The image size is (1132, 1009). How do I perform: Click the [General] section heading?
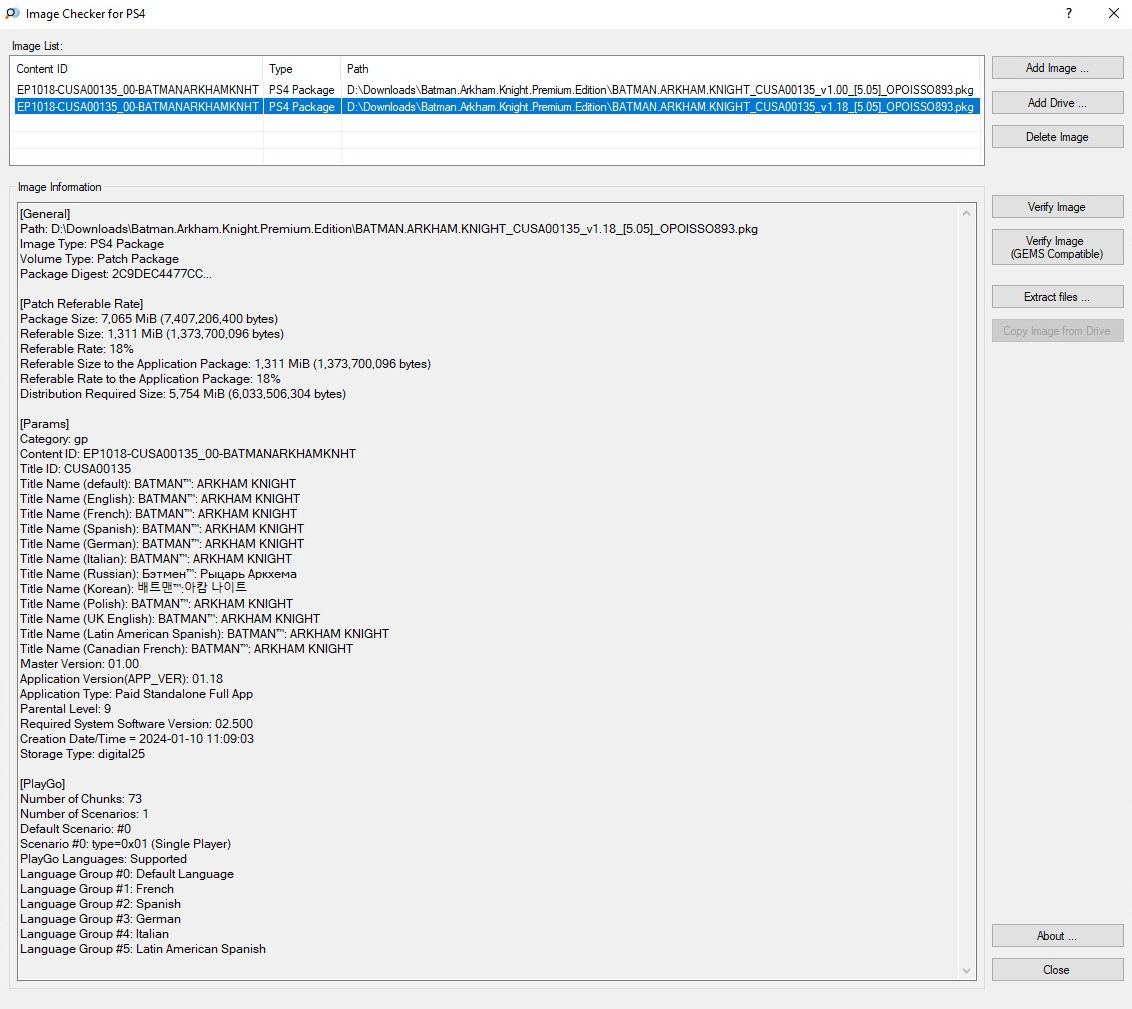click(x=45, y=214)
